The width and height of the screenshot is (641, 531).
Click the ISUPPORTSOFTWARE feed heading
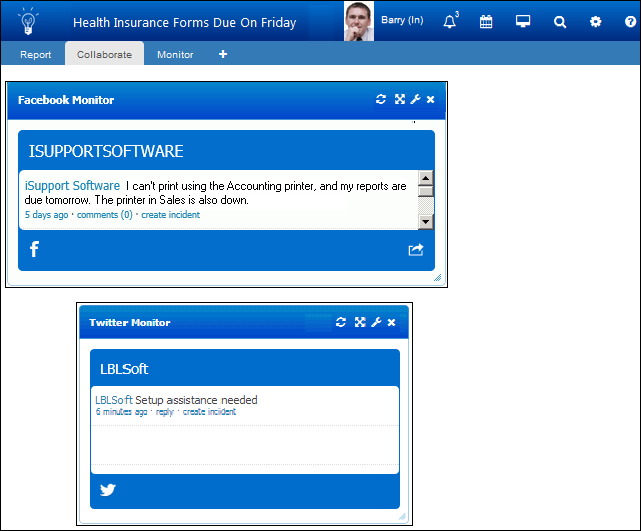[x=106, y=151]
